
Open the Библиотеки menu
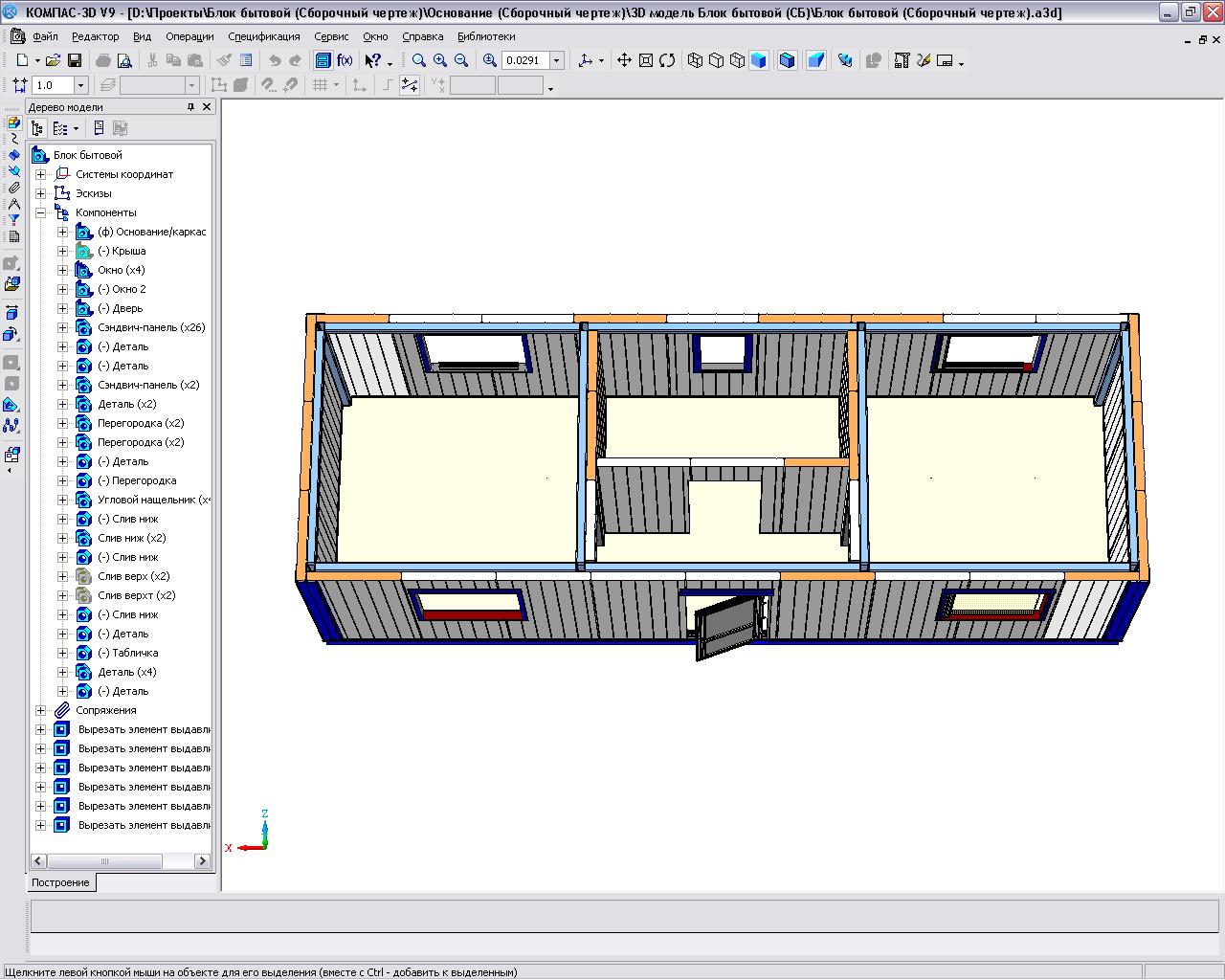[x=485, y=36]
